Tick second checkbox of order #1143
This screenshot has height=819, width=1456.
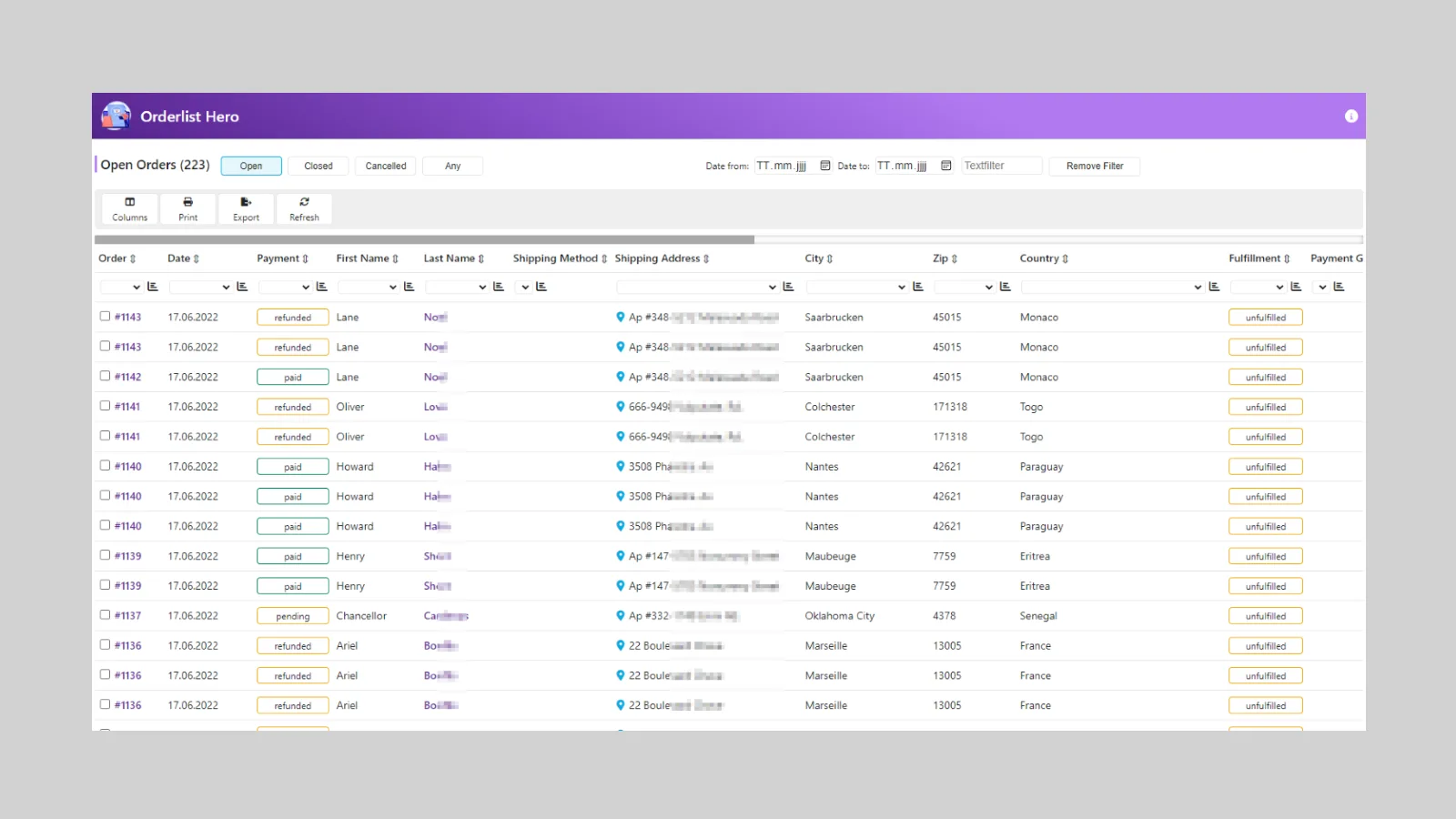point(105,347)
